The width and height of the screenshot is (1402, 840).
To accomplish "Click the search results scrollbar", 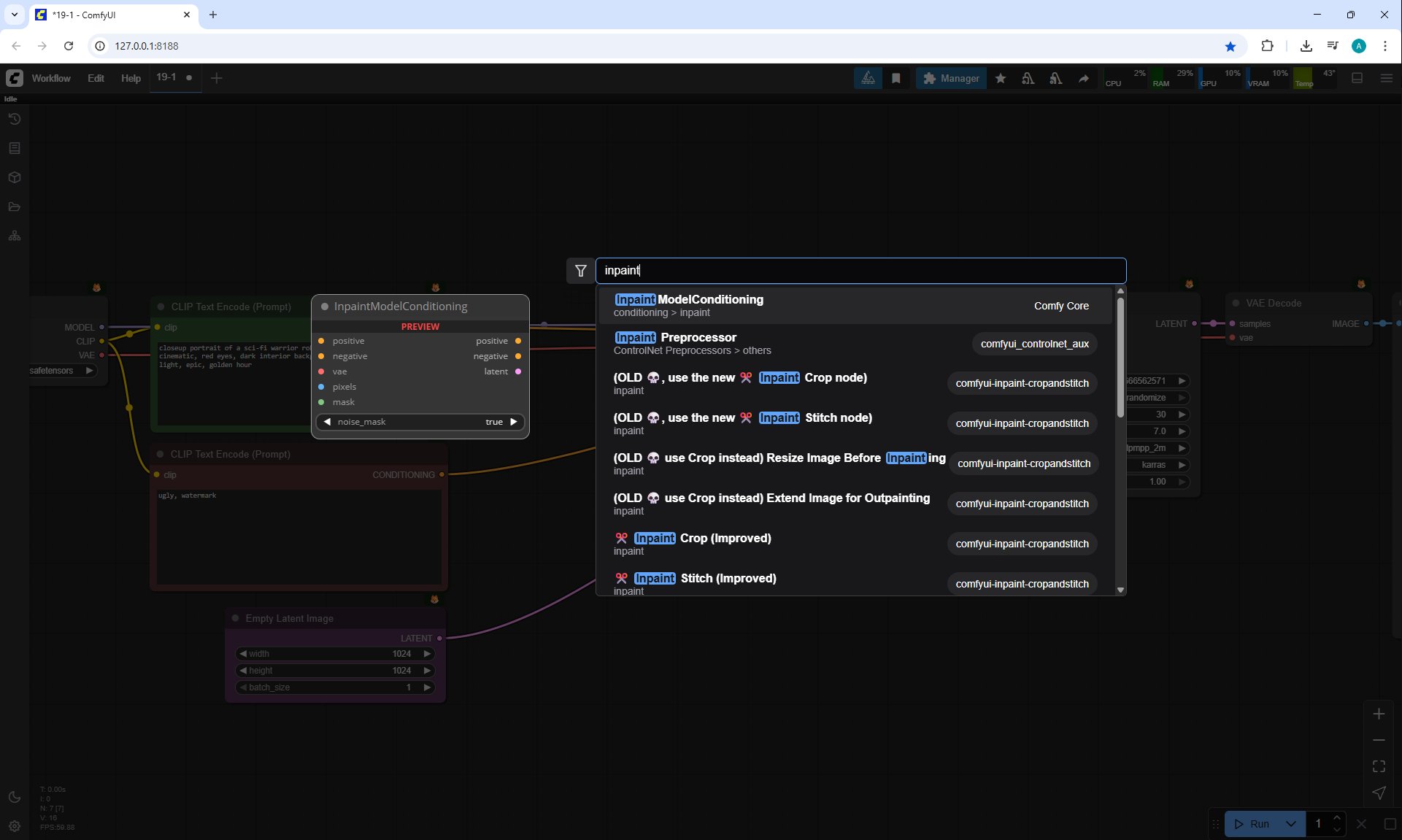I will (1120, 358).
